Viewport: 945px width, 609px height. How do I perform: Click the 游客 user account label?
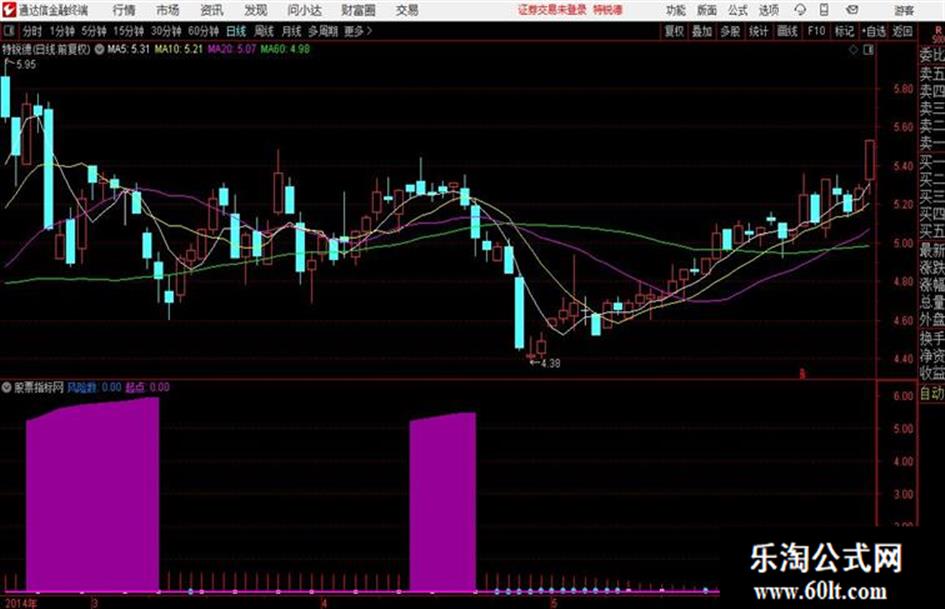(903, 10)
